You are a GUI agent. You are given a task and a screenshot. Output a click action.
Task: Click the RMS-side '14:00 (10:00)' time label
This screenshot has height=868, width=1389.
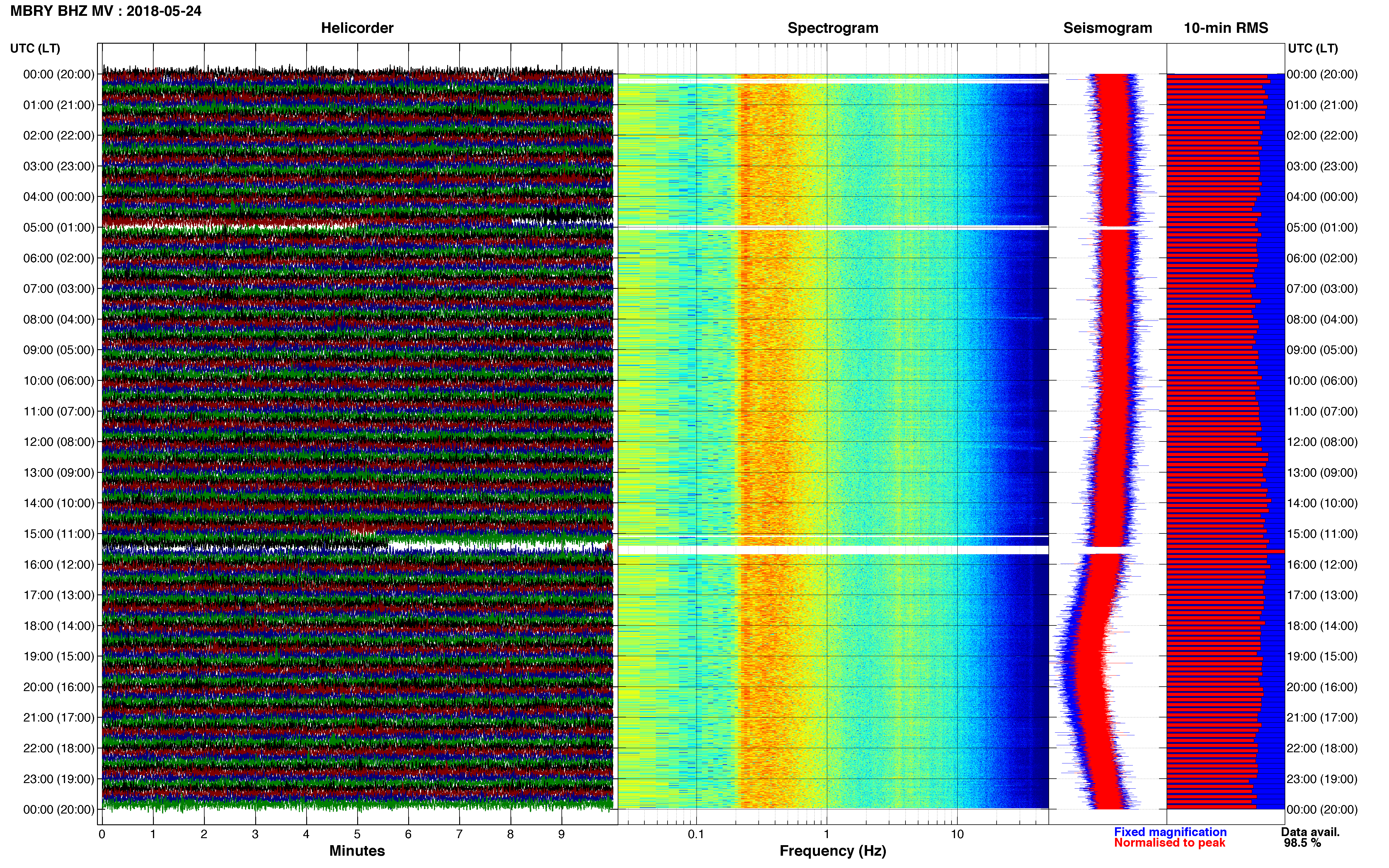[x=1322, y=504]
